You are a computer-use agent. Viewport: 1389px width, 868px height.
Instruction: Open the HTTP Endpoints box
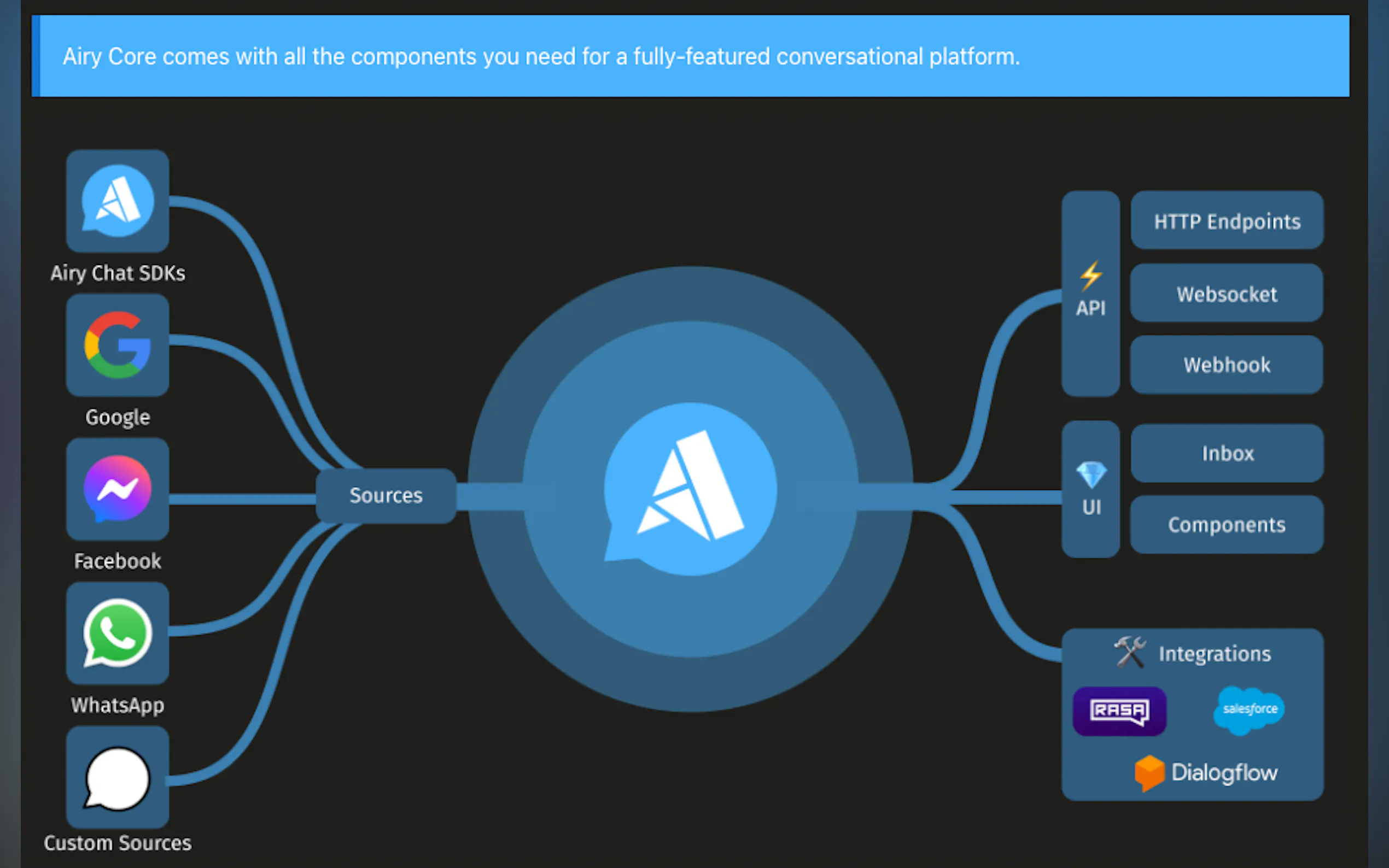point(1227,221)
